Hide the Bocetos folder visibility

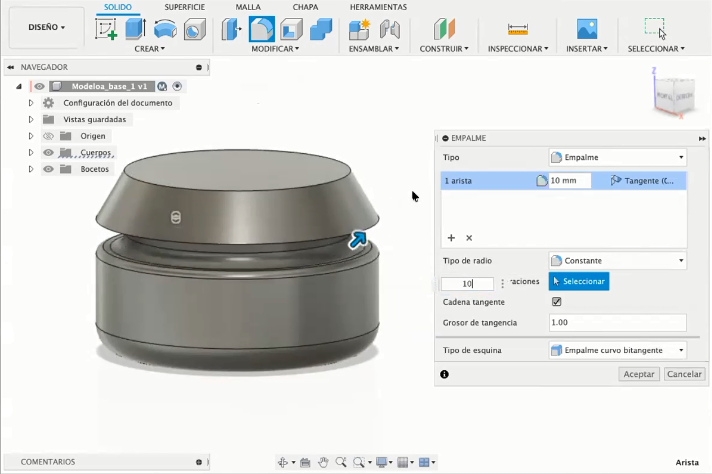tap(47, 169)
